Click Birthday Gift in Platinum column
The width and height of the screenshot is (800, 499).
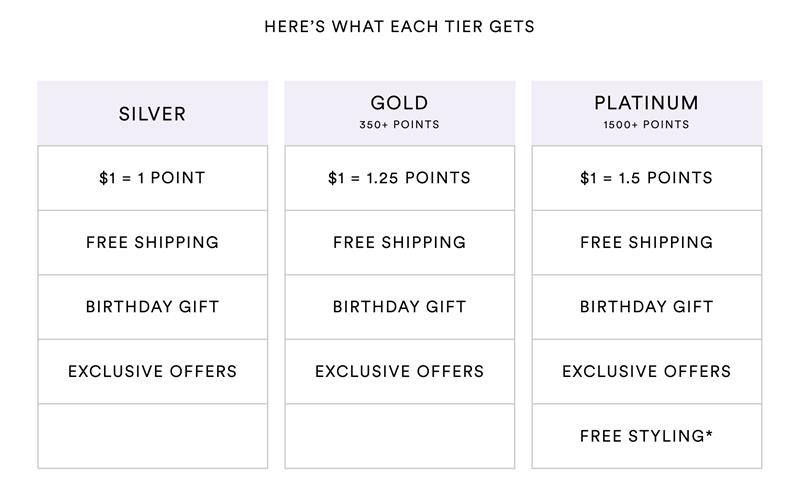tap(646, 307)
